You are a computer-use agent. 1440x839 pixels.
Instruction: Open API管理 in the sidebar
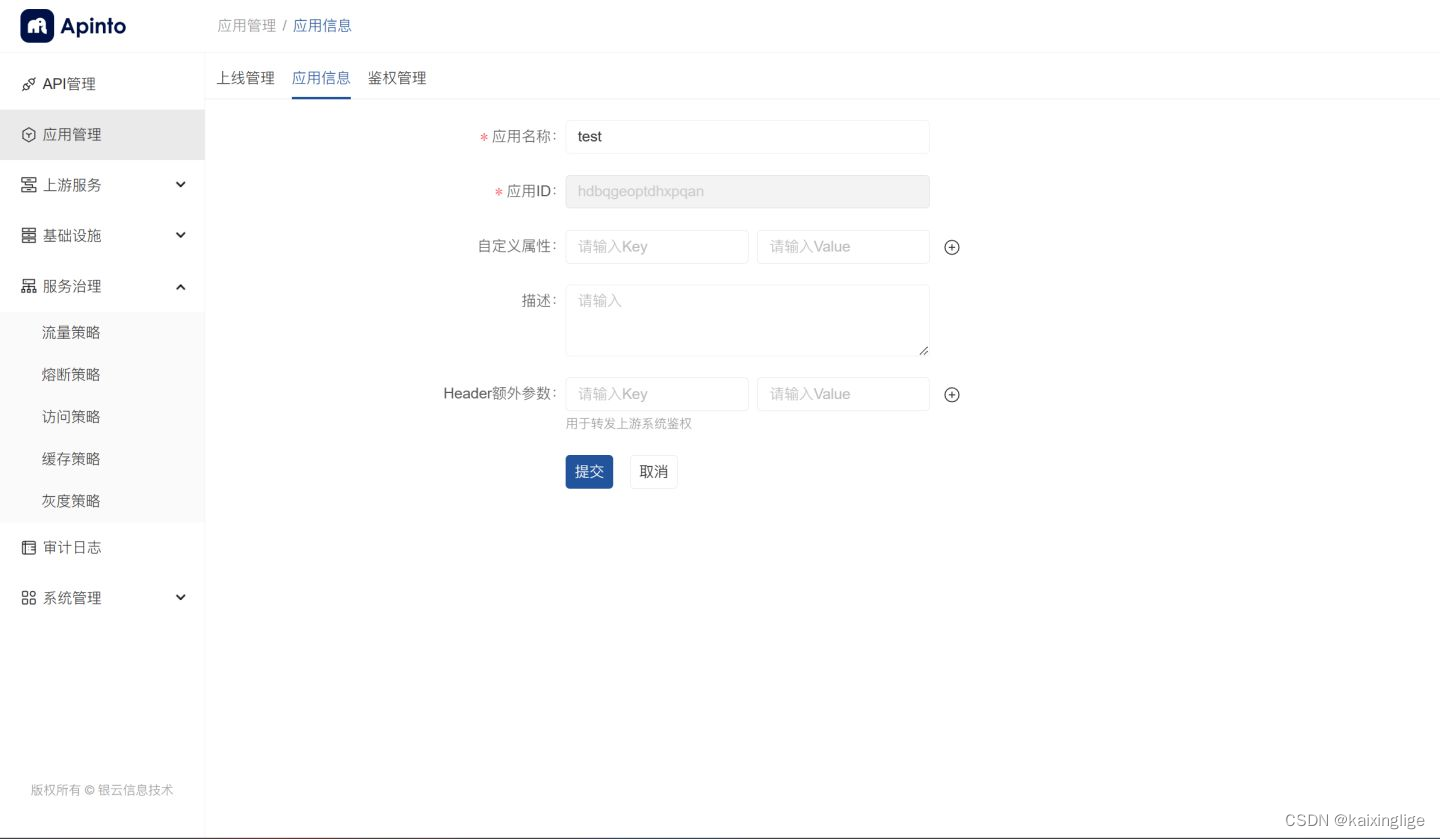click(102, 85)
